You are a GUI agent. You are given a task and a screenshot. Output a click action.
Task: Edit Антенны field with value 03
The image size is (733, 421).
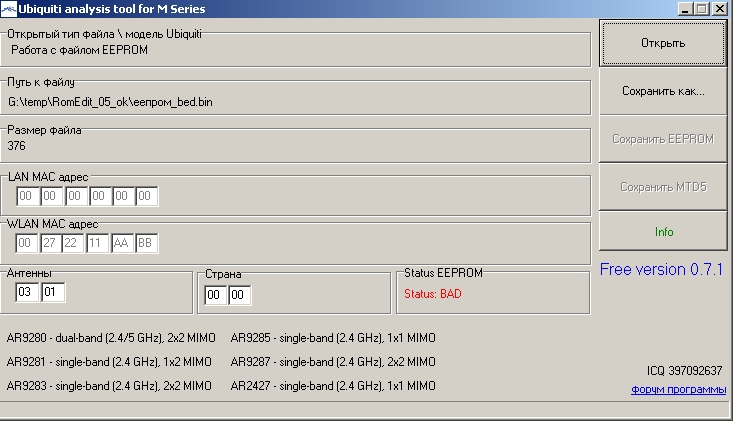point(27,292)
